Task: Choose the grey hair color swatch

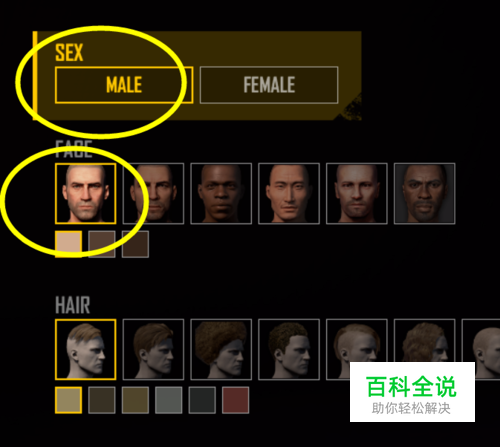Action: point(169,400)
